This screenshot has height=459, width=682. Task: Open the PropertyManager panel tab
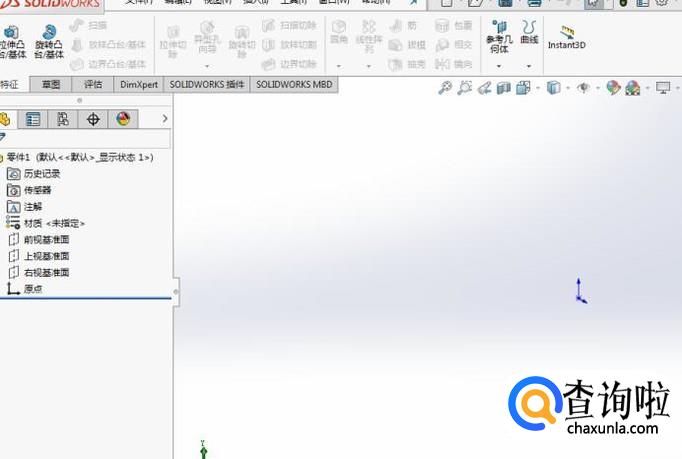point(33,119)
